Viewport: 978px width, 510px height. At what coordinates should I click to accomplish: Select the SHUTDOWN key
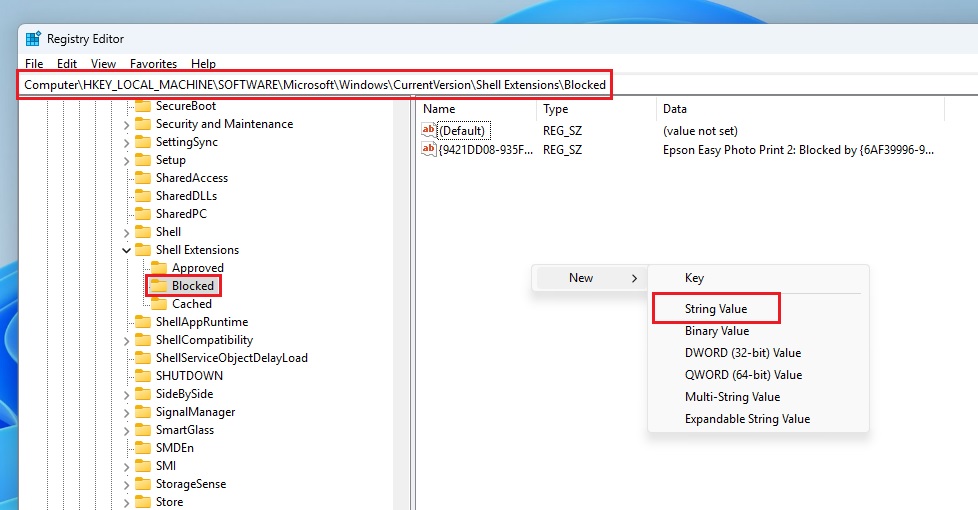pos(189,376)
